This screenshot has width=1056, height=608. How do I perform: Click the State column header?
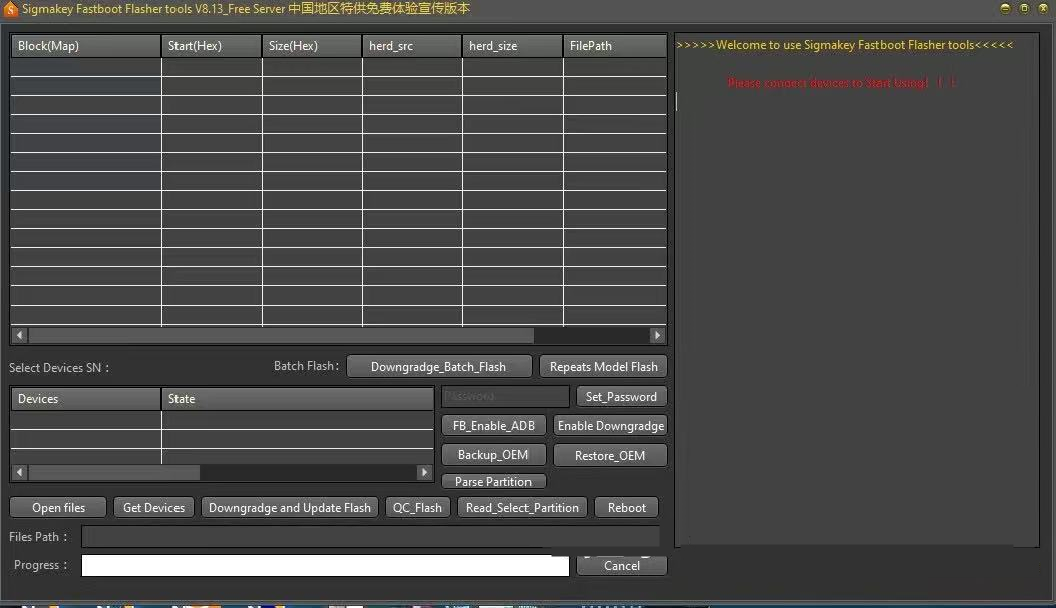pos(297,399)
